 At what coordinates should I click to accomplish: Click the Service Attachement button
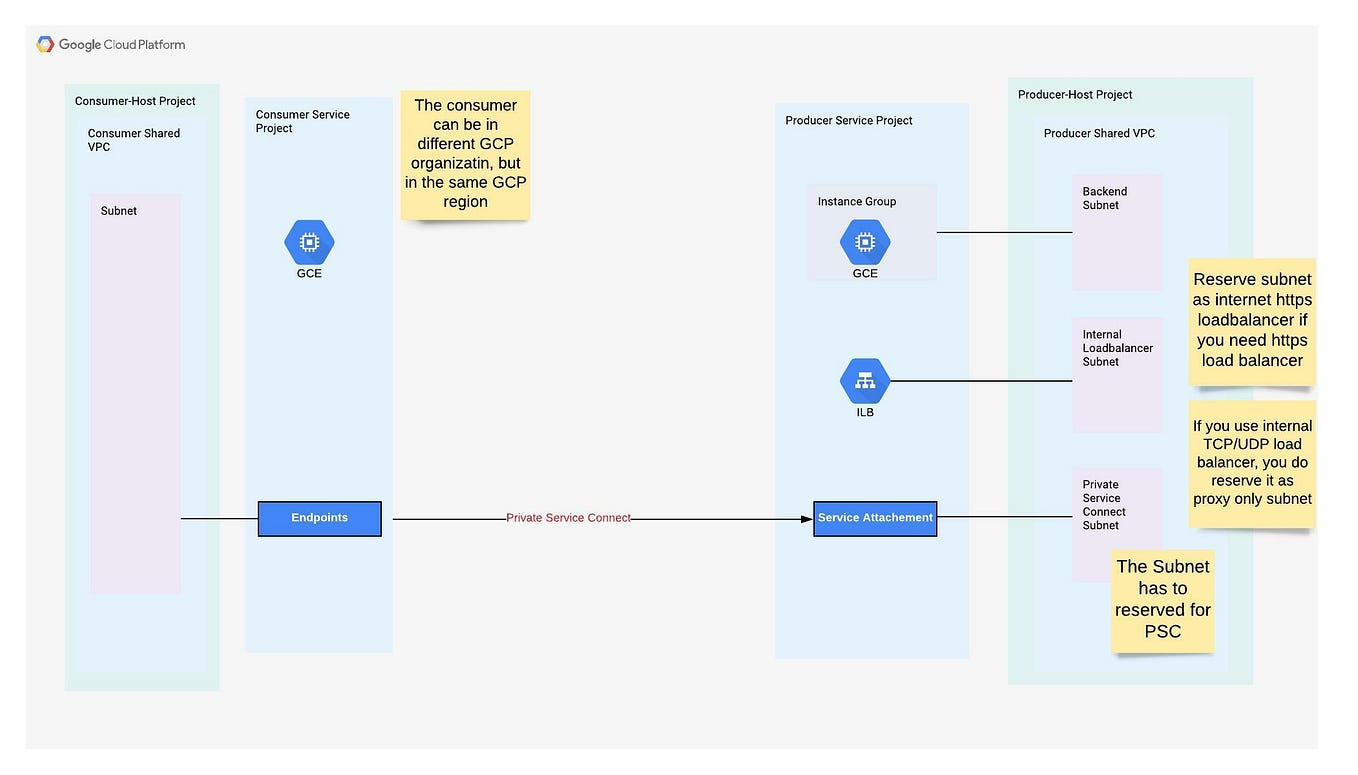click(875, 518)
